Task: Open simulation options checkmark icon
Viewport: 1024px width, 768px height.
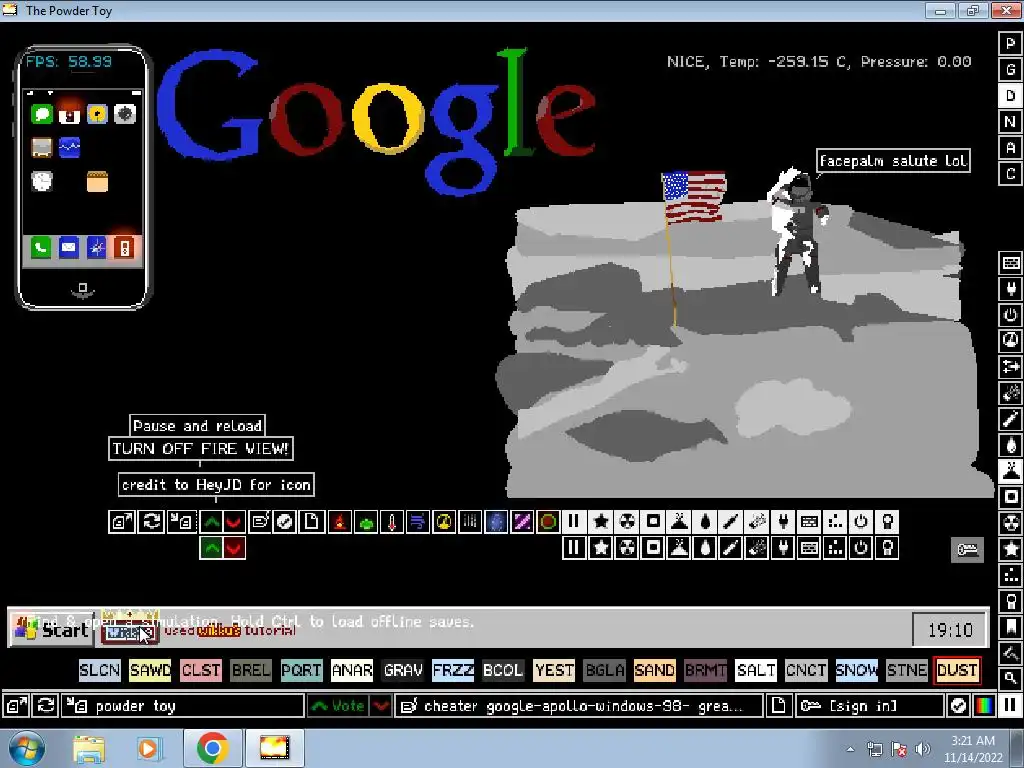Action: tap(958, 706)
